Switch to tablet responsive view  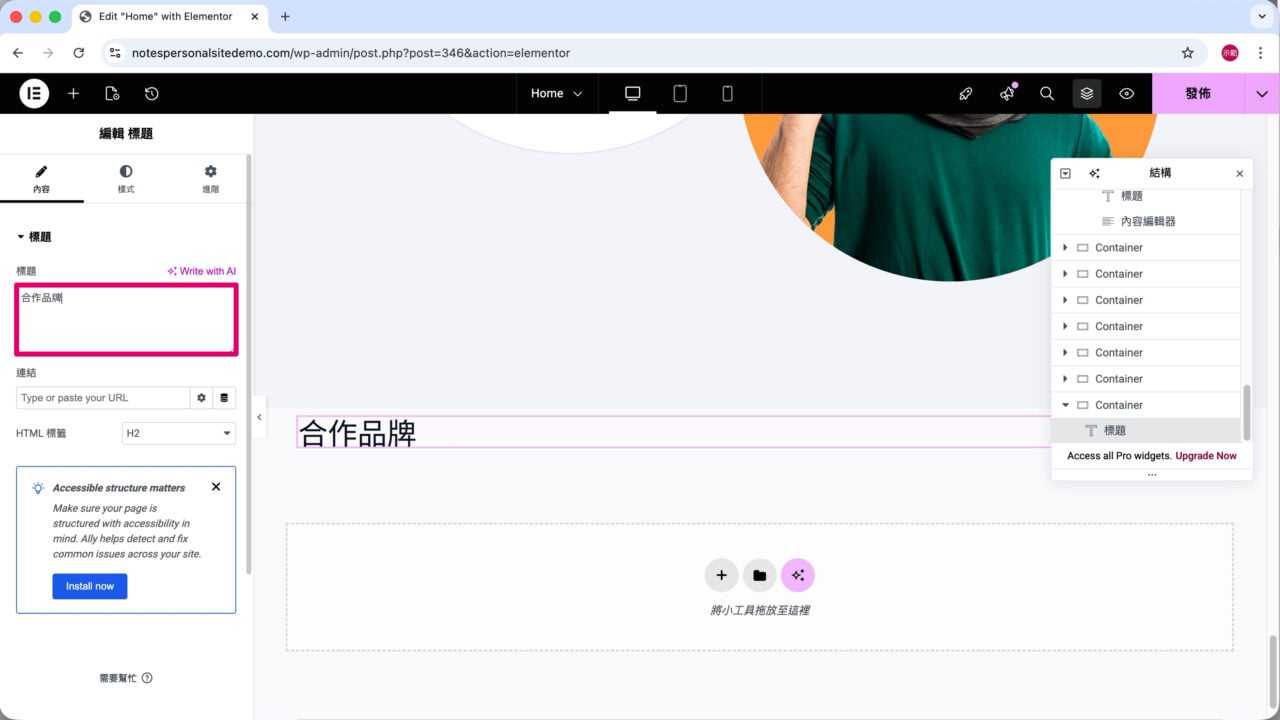pyautogui.click(x=680, y=93)
